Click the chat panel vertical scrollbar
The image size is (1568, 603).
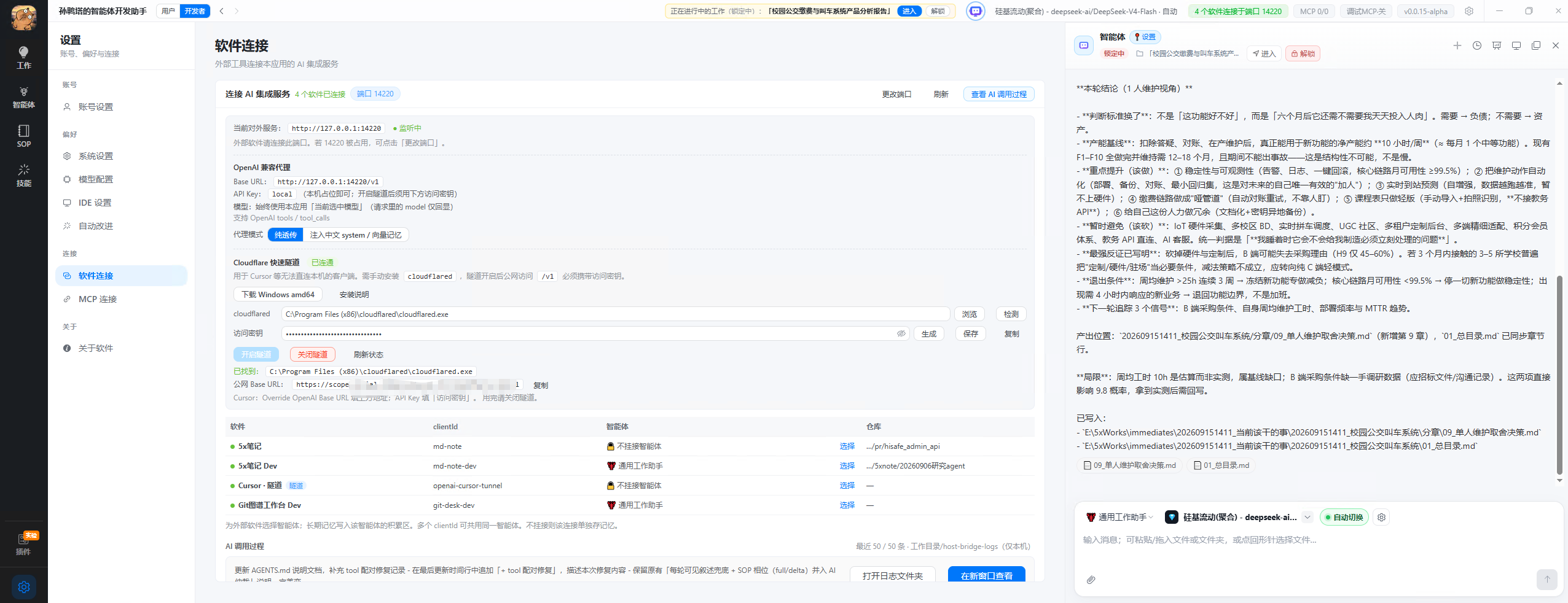pos(1559,375)
